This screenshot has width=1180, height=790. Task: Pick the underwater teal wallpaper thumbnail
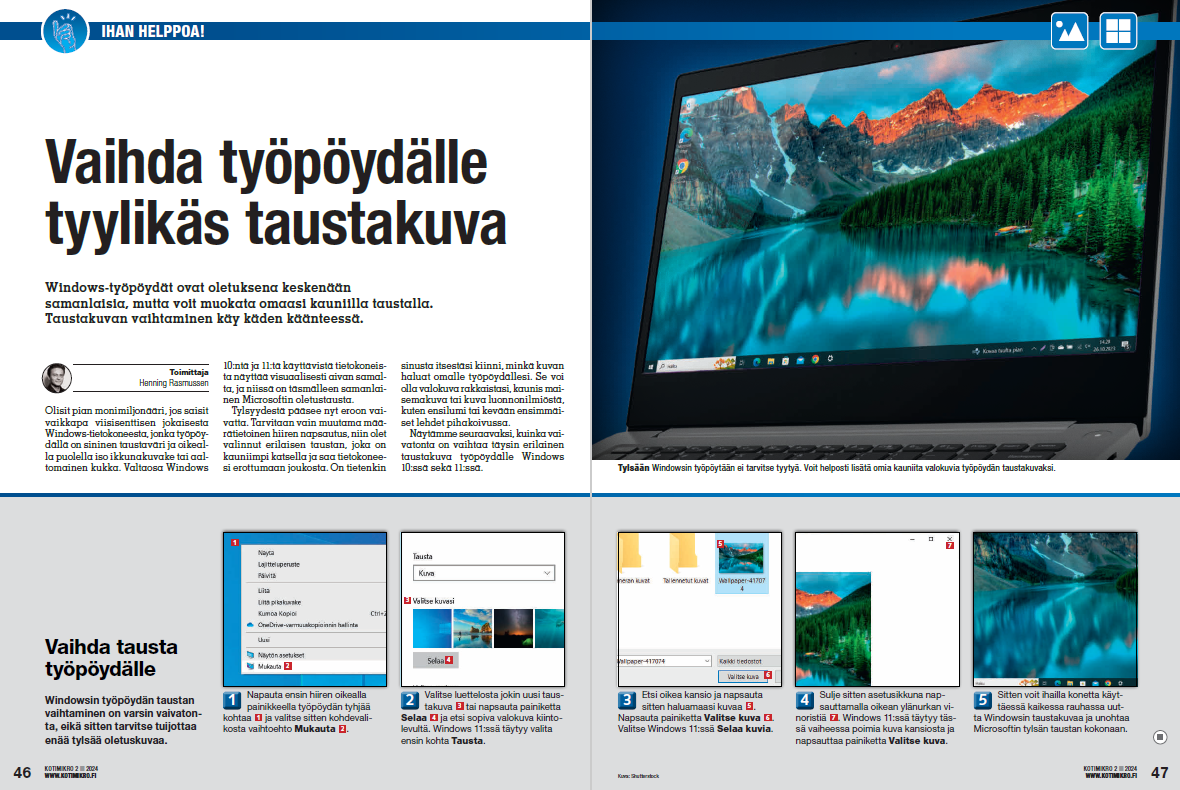[549, 628]
